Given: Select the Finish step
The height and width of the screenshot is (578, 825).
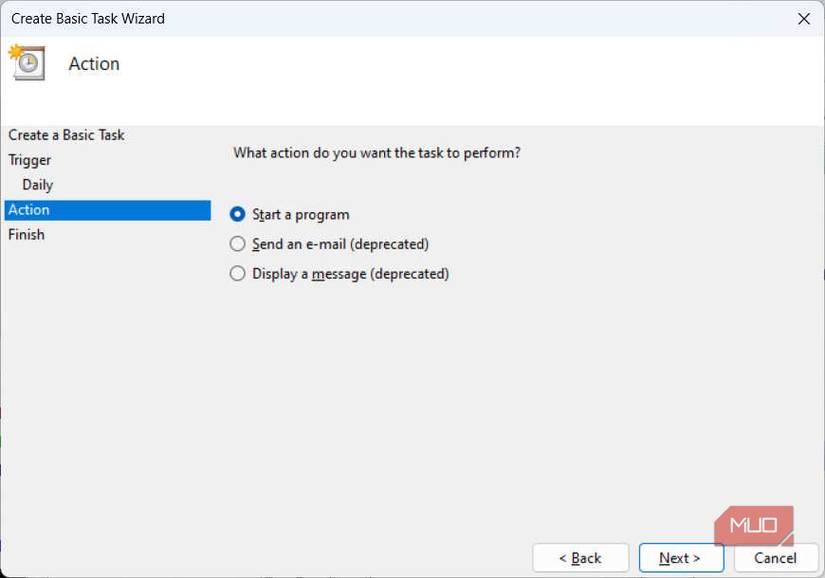Looking at the screenshot, I should 26,234.
